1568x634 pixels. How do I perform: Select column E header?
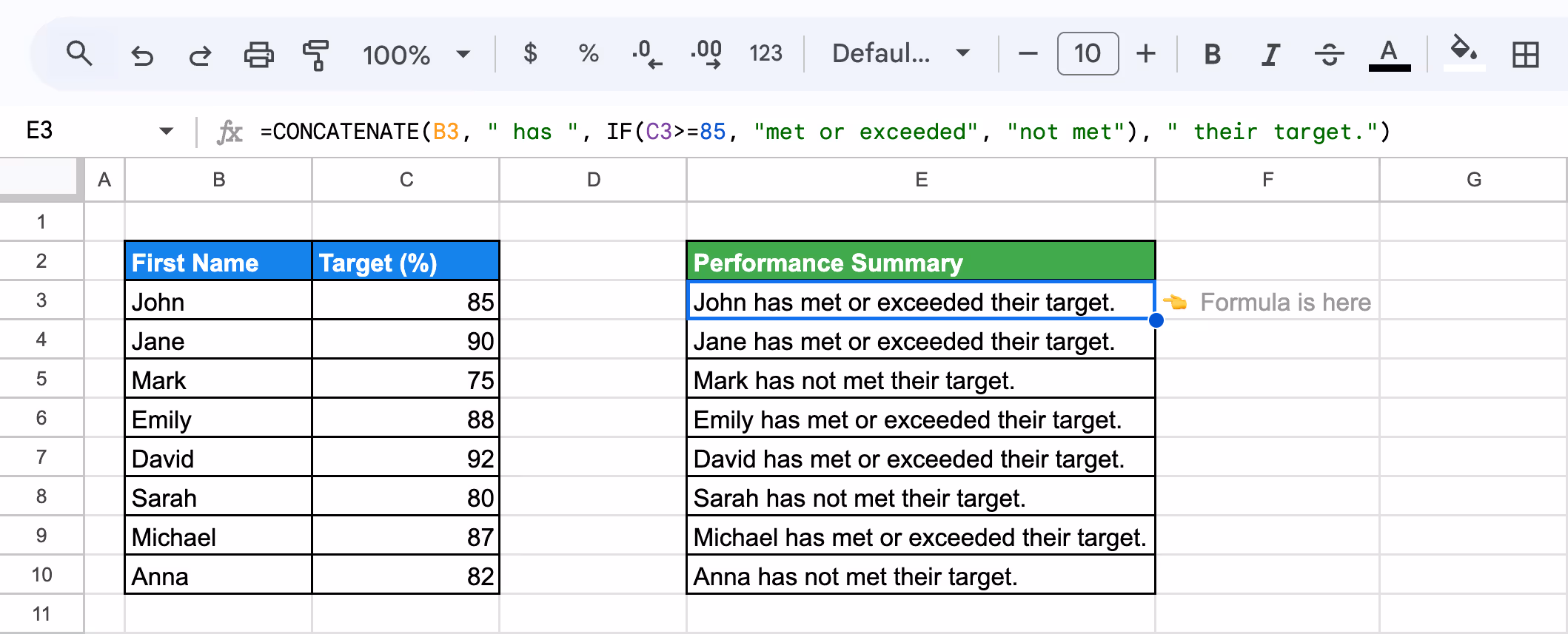(x=921, y=180)
